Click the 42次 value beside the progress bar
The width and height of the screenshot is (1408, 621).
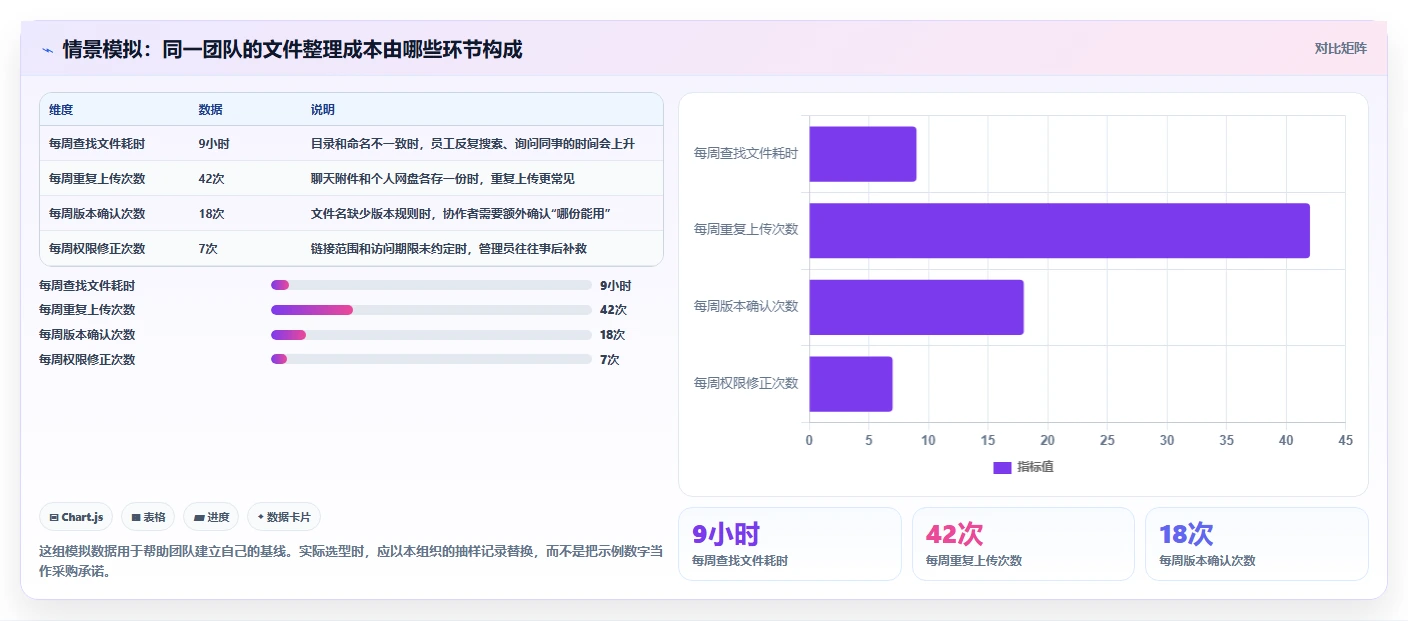click(x=613, y=310)
